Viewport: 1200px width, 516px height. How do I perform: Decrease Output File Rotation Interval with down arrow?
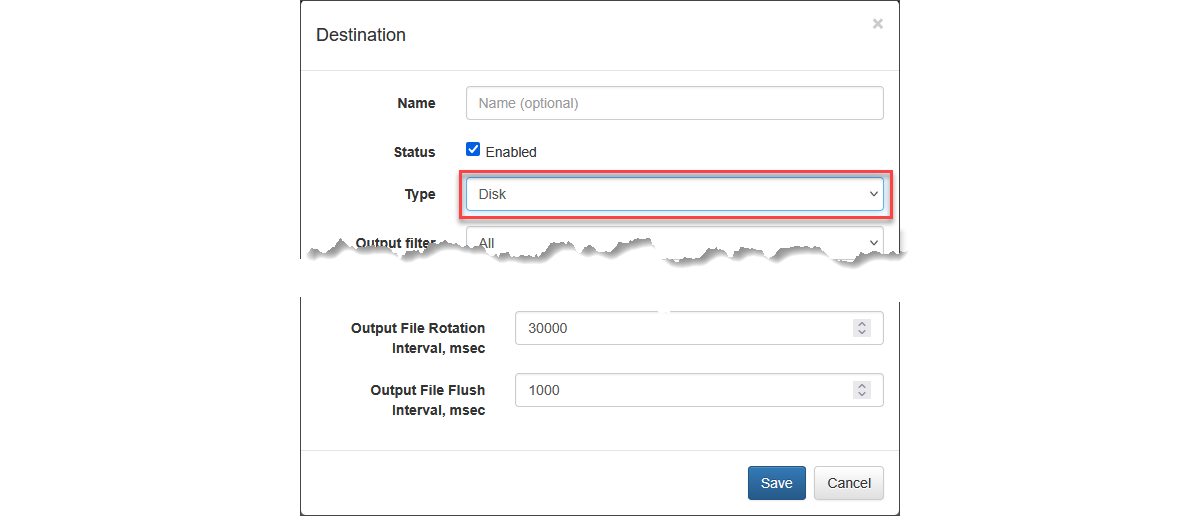click(862, 333)
